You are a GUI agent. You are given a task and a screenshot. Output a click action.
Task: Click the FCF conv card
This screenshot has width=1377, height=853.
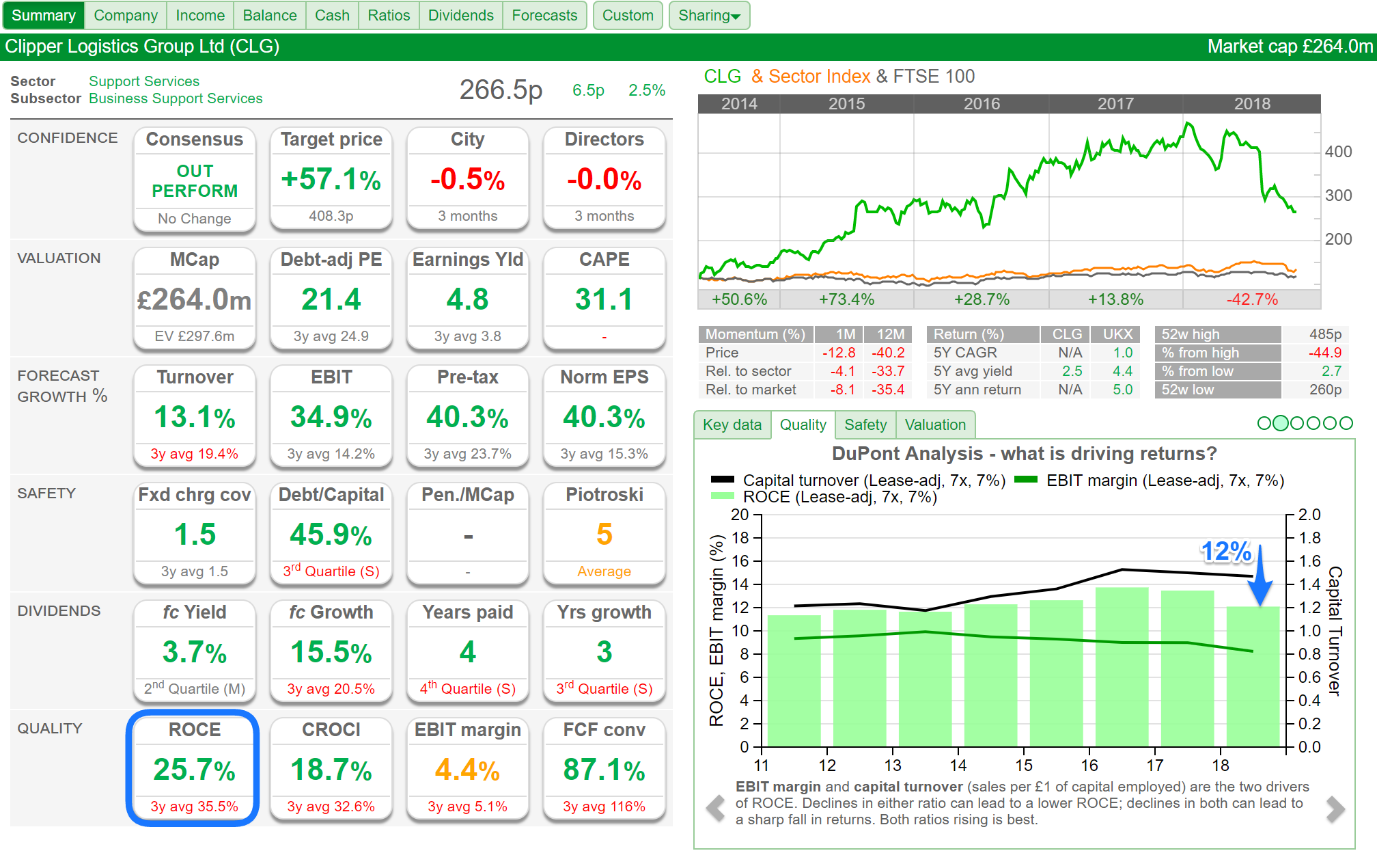point(604,769)
